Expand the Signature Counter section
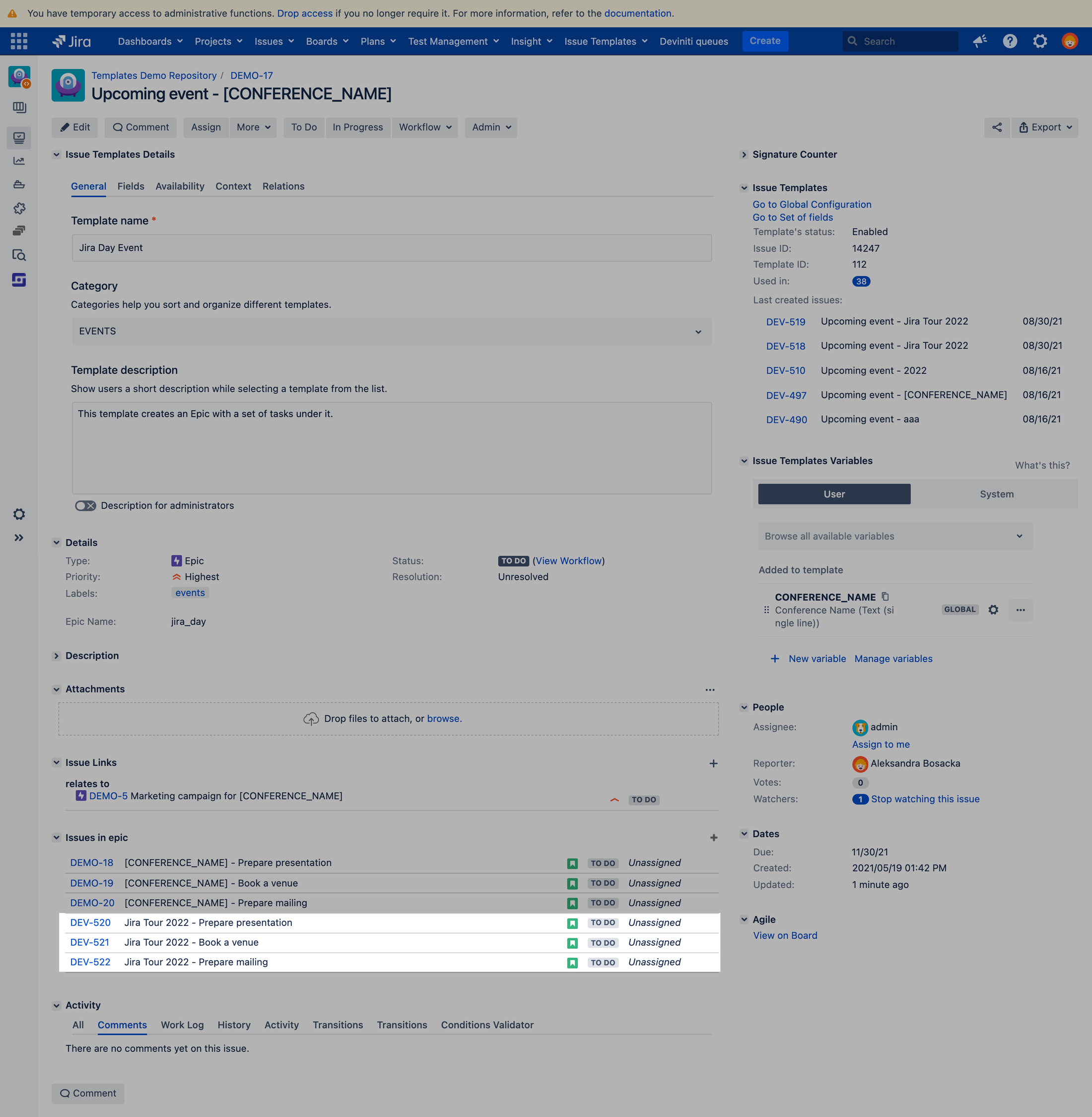Screen dimensions: 1092x1117 [744, 154]
